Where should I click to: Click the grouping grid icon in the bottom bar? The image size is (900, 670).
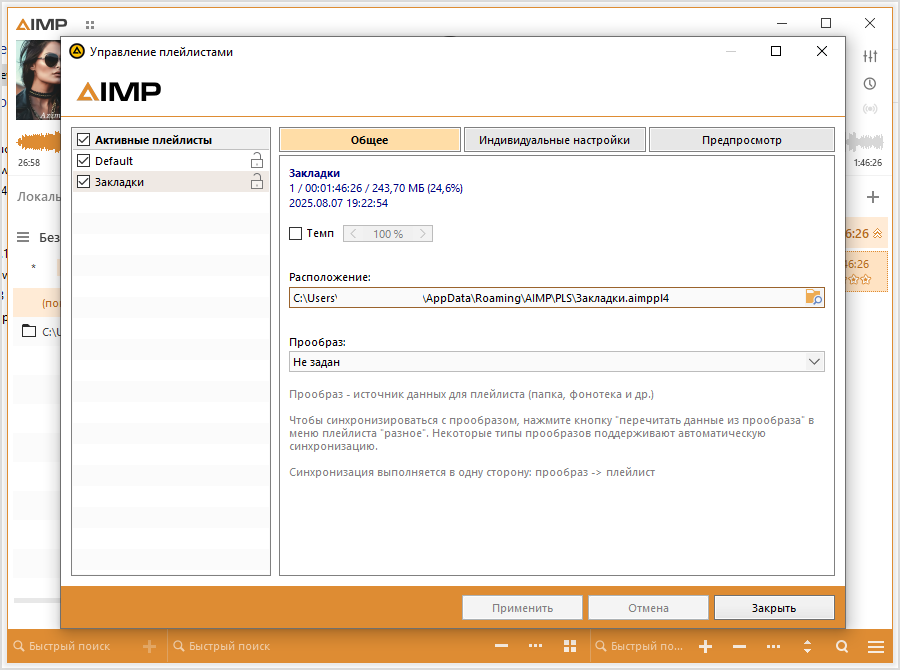click(570, 646)
